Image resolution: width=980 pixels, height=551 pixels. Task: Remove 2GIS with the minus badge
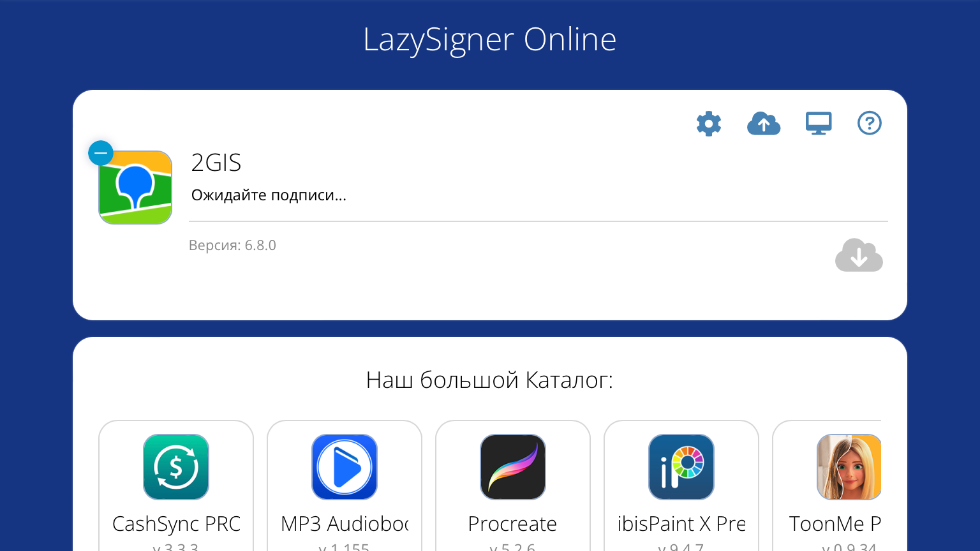tap(101, 153)
